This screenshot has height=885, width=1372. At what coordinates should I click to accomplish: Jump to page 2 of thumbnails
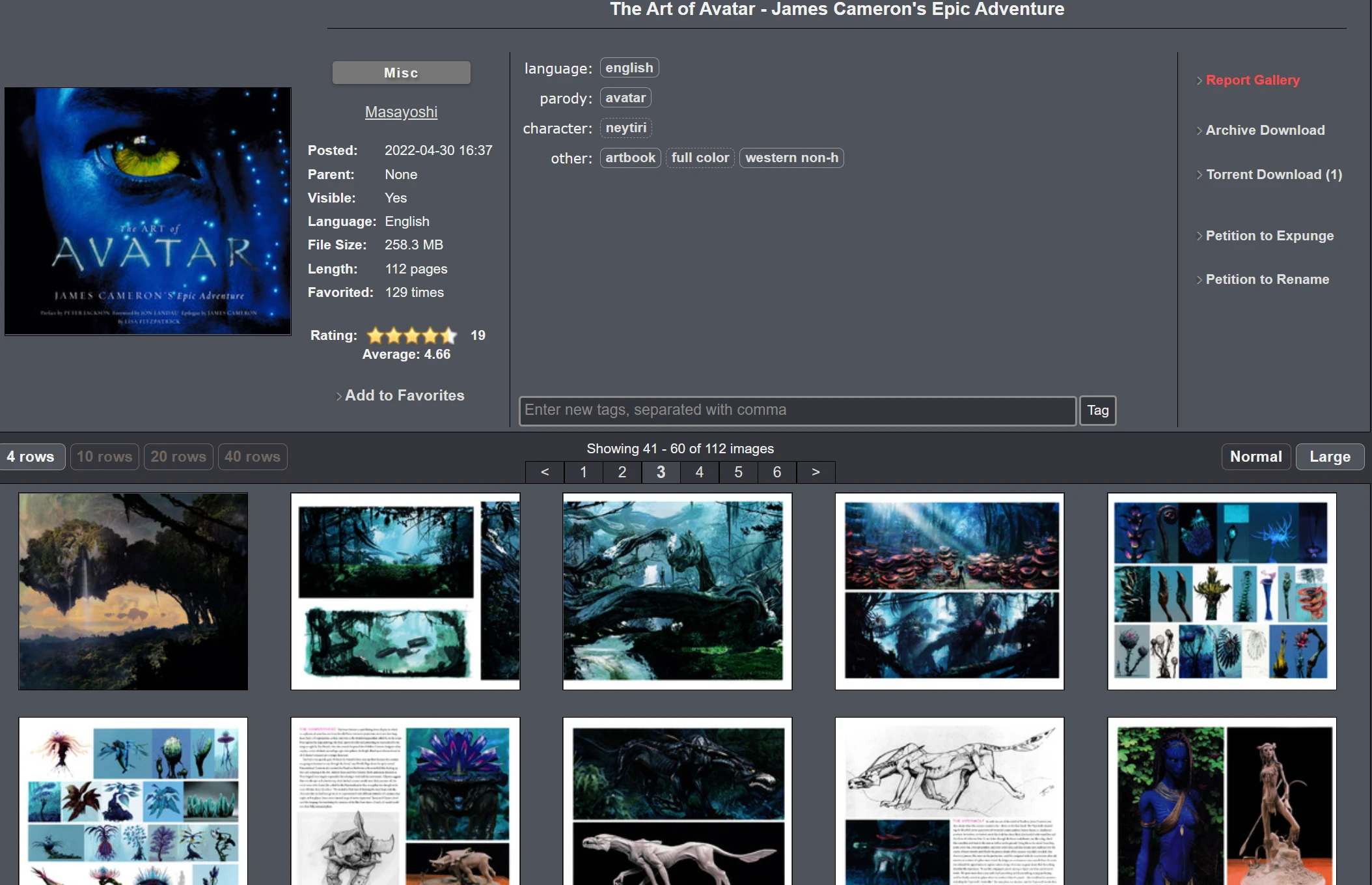click(622, 472)
